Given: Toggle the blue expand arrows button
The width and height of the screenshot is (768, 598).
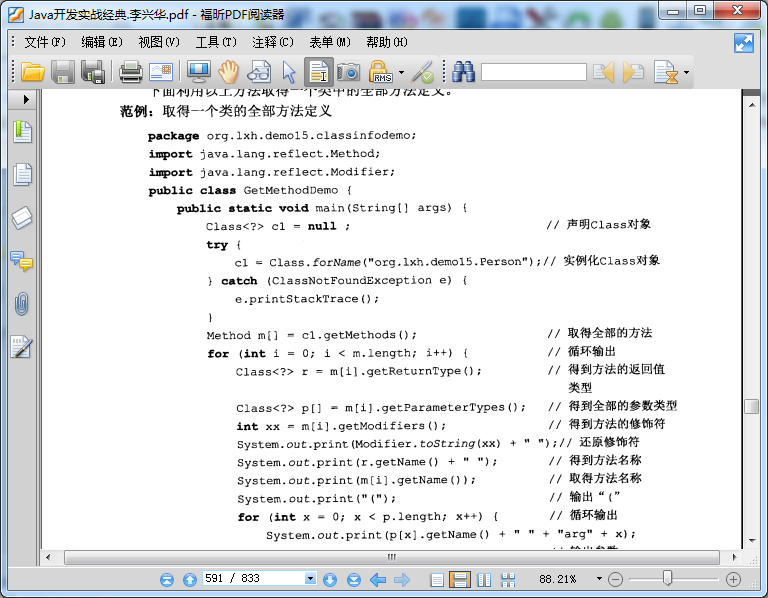Looking at the screenshot, I should tap(744, 43).
